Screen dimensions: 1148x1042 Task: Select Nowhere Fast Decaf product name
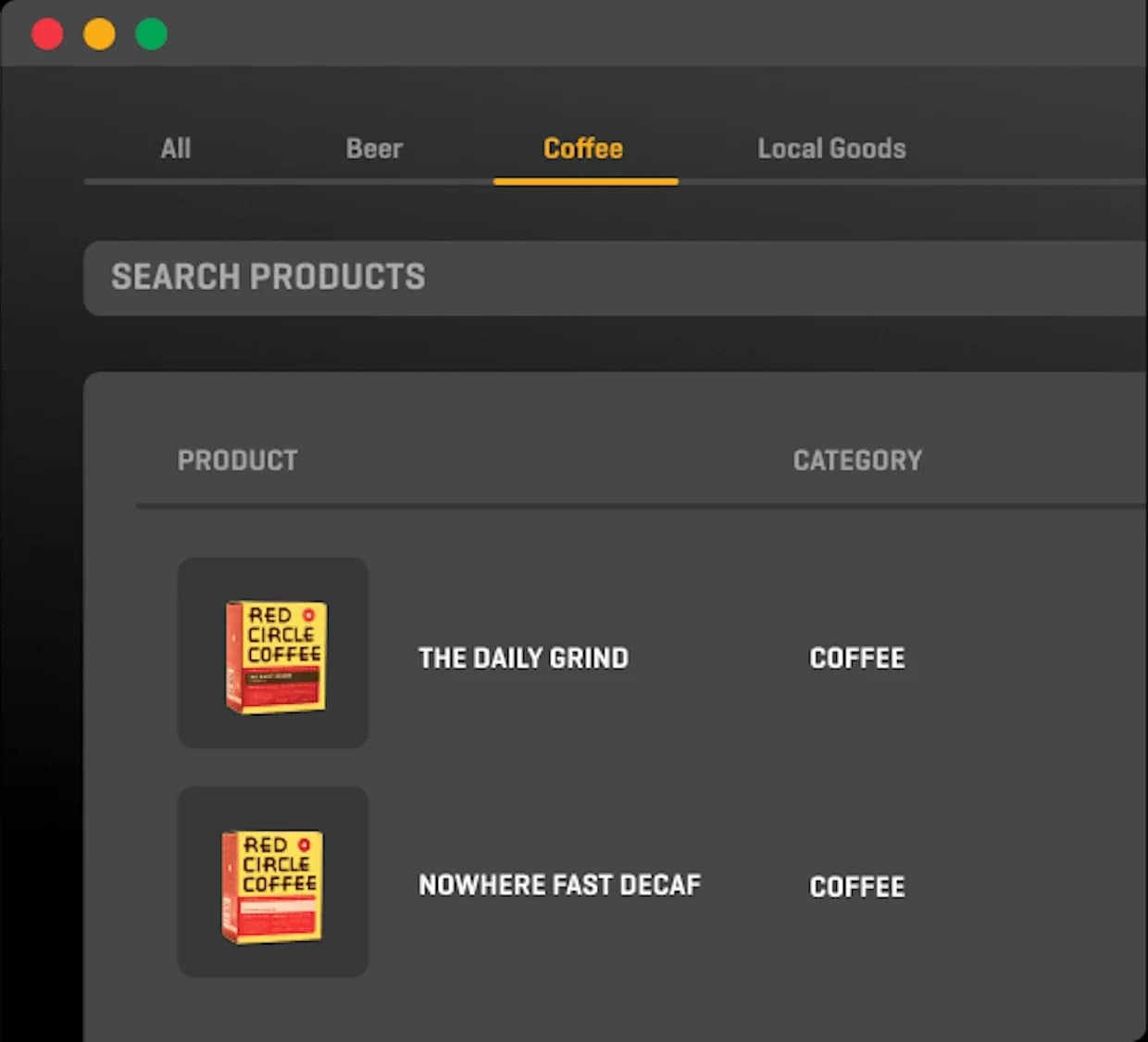click(559, 885)
